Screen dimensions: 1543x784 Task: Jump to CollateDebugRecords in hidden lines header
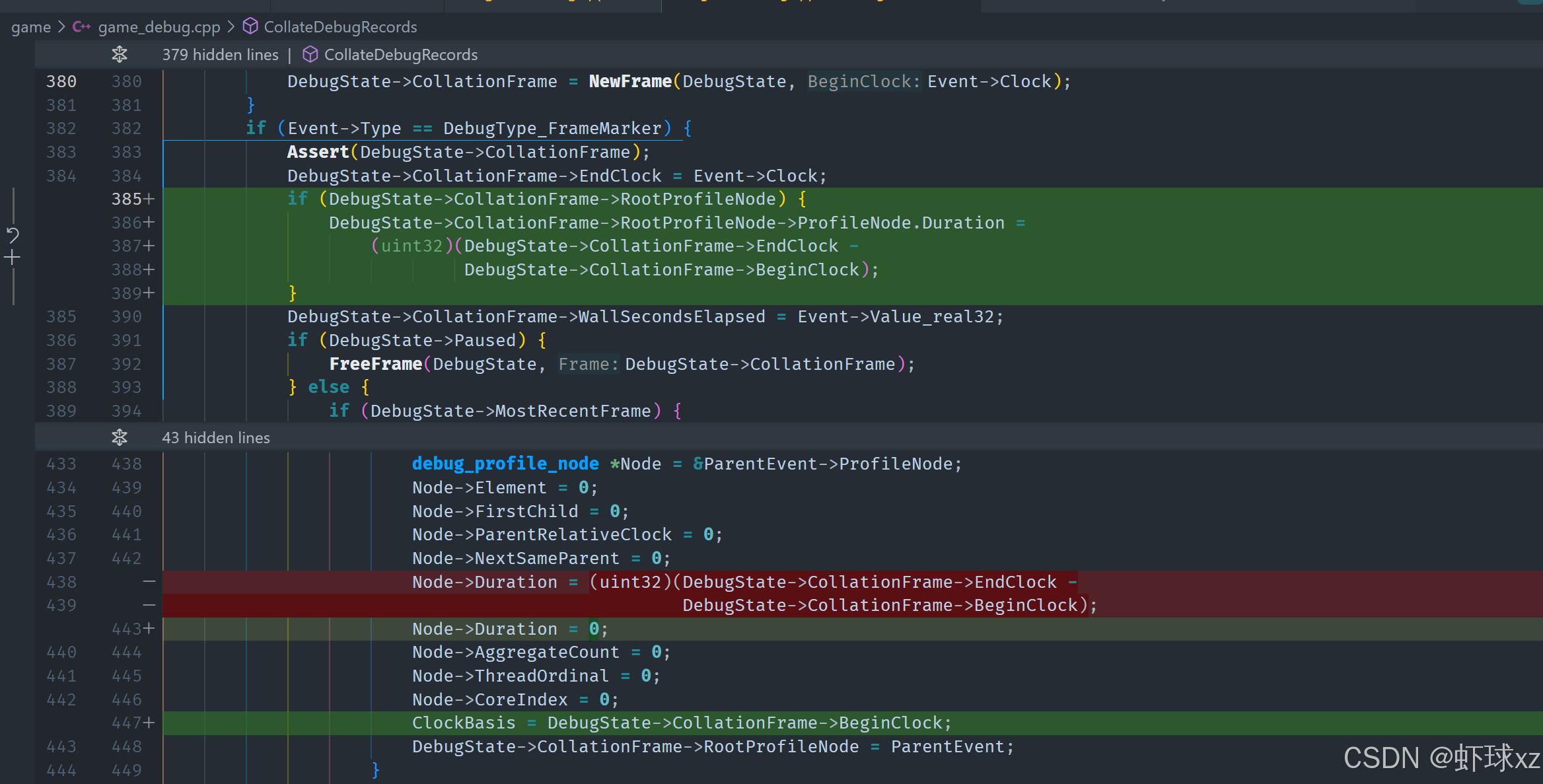click(400, 55)
